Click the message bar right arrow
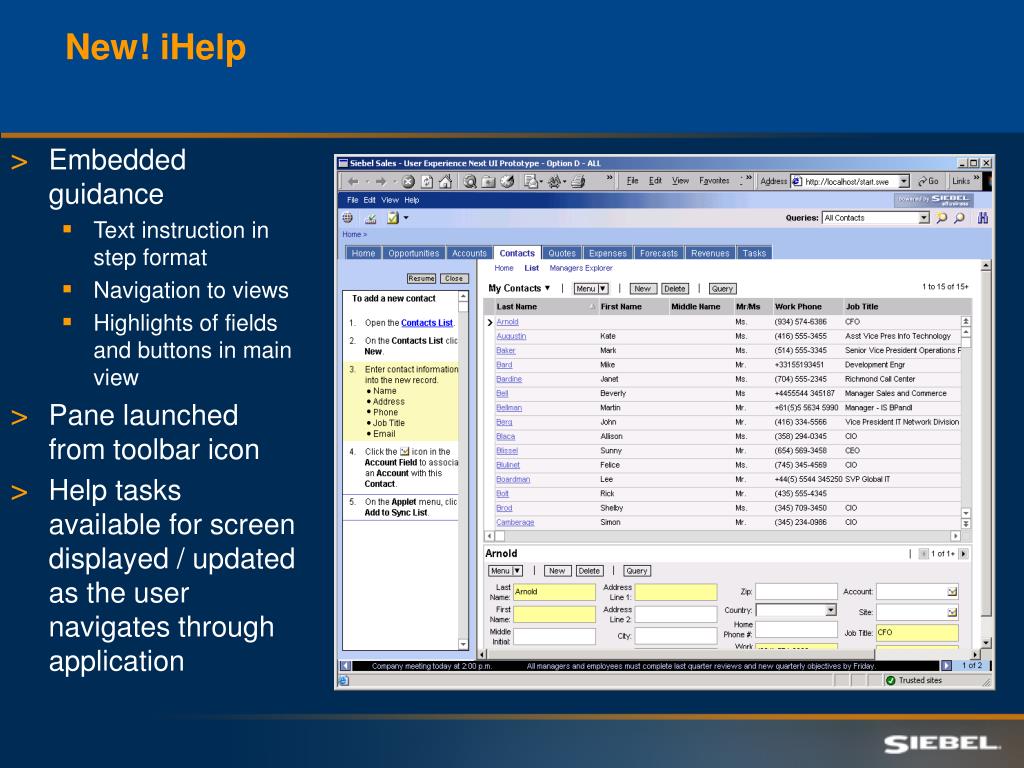Screen dimensions: 1024x768 pos(946,665)
